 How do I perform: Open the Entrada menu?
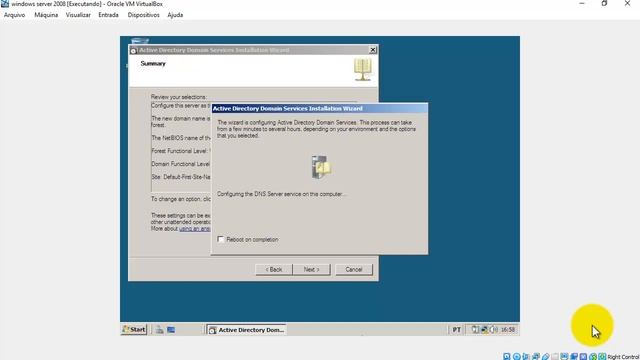point(108,15)
